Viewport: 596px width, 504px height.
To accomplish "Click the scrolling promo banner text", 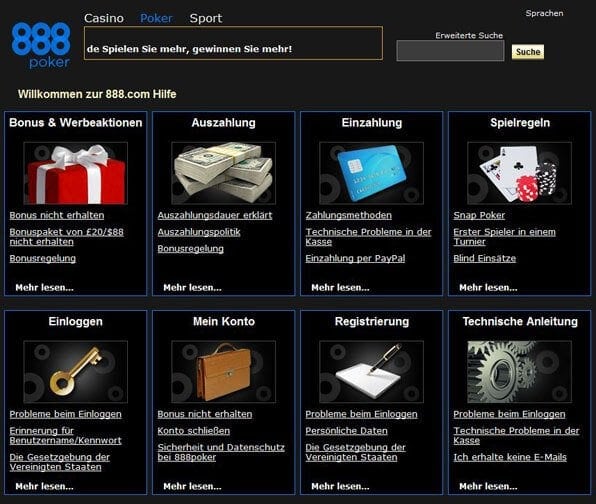I will point(189,49).
